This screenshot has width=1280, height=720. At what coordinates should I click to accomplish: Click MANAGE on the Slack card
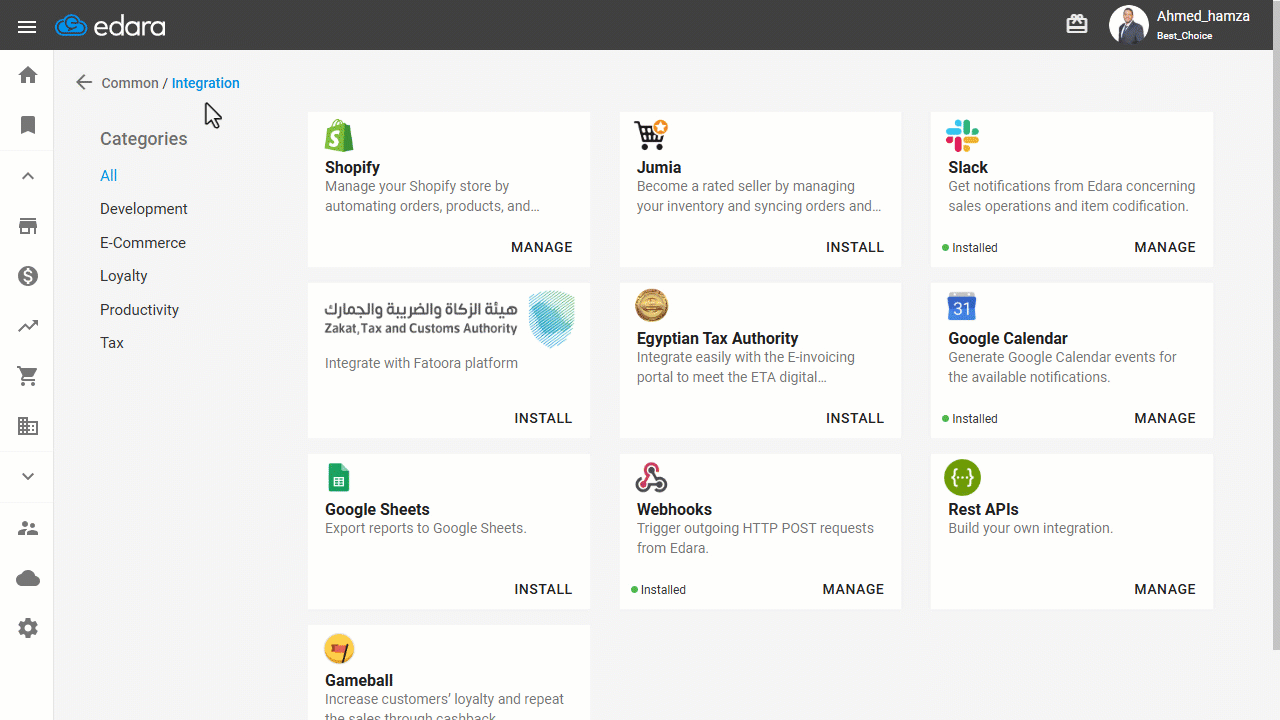(1165, 247)
